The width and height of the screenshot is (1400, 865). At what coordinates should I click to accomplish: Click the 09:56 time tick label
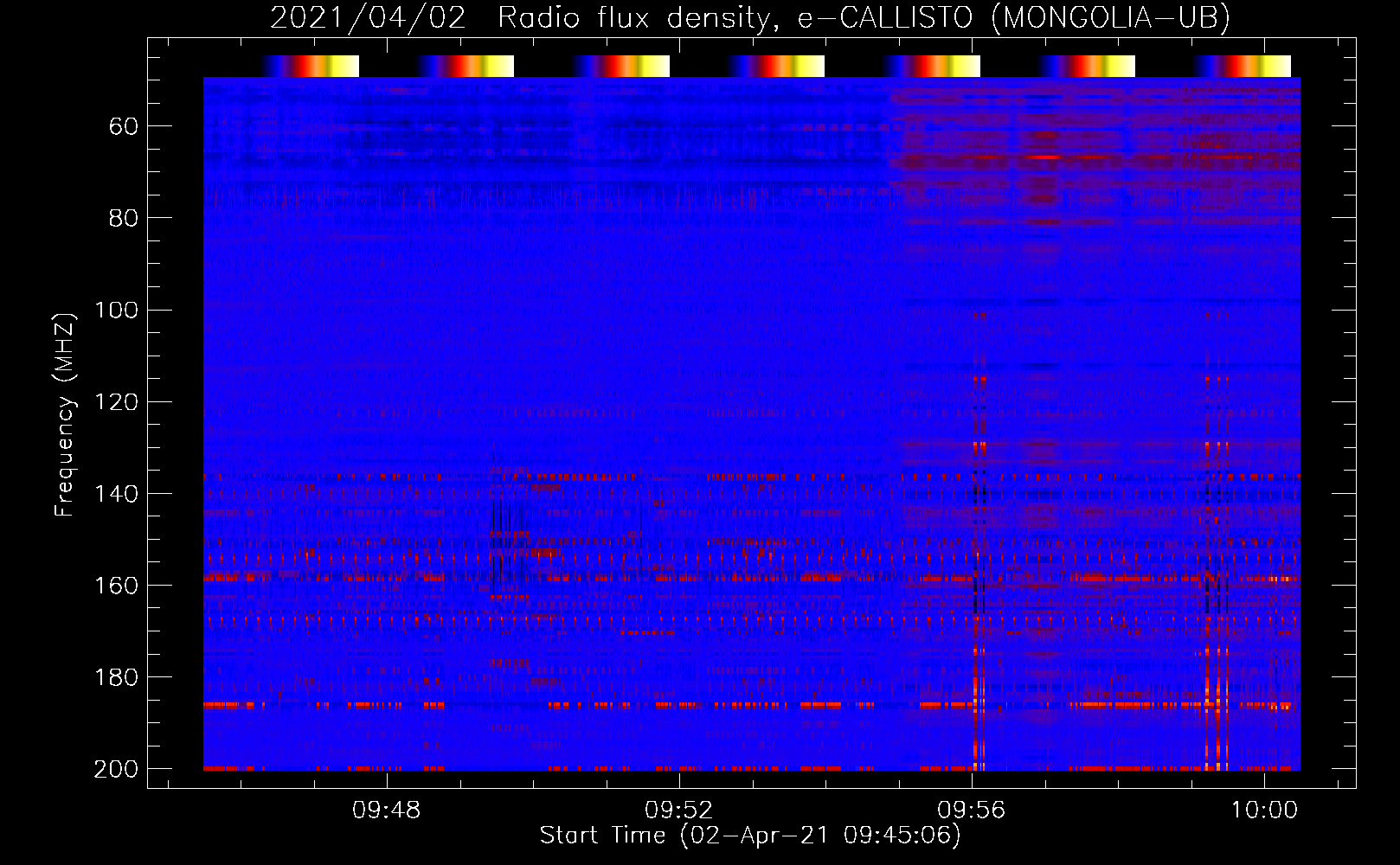(972, 810)
